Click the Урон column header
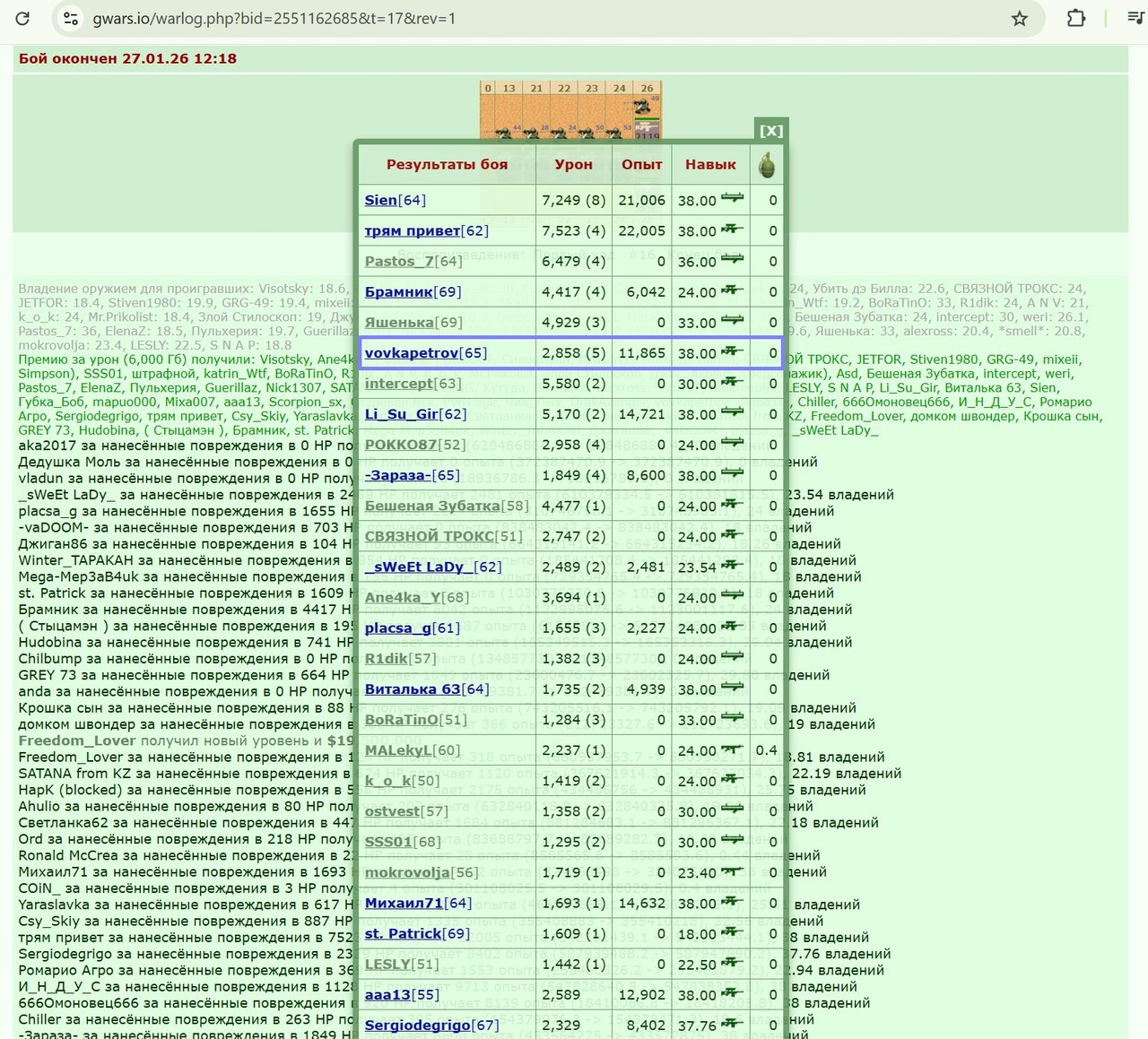This screenshot has height=1039, width=1148. pos(573,164)
